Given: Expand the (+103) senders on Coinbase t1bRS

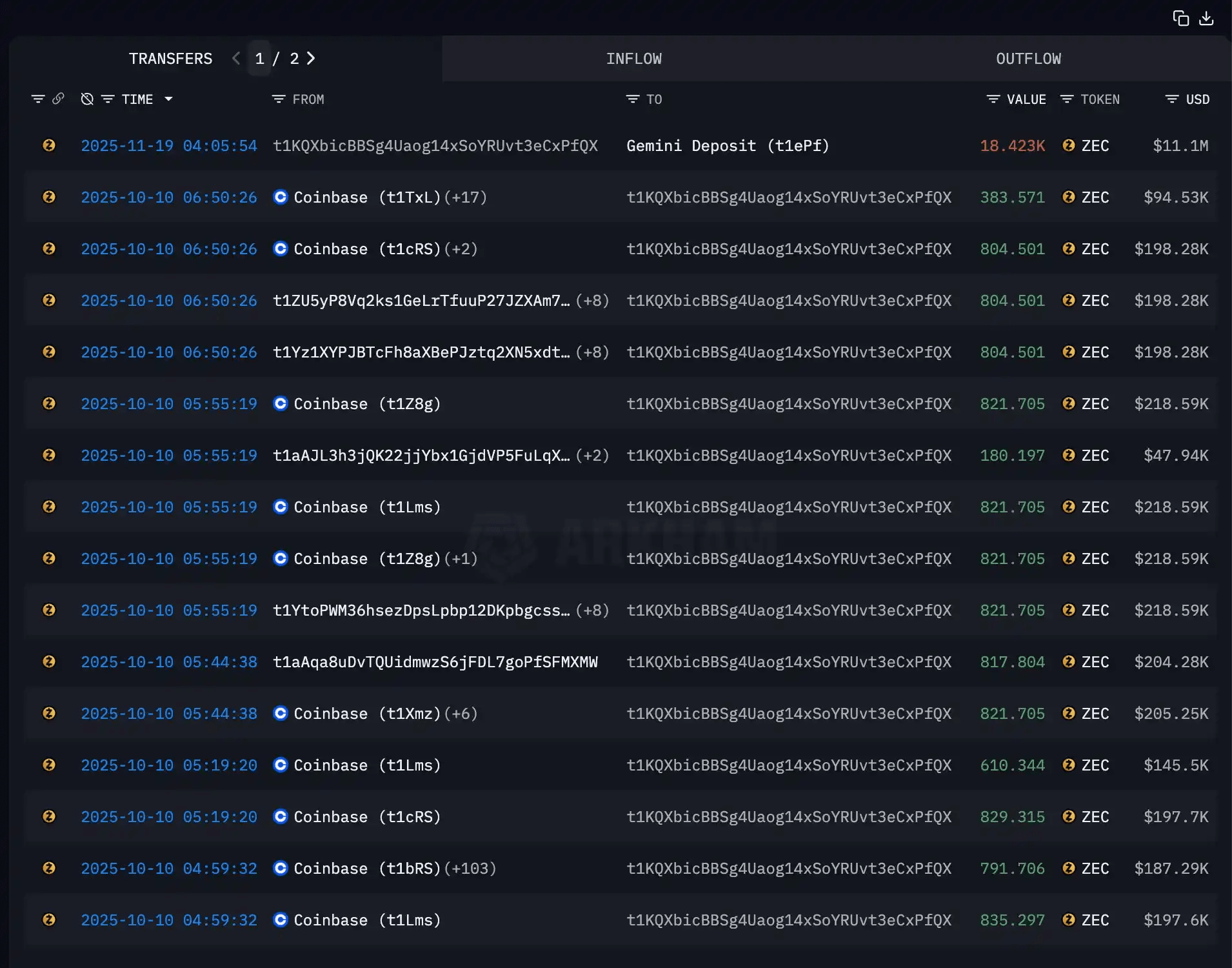Looking at the screenshot, I should [470, 869].
